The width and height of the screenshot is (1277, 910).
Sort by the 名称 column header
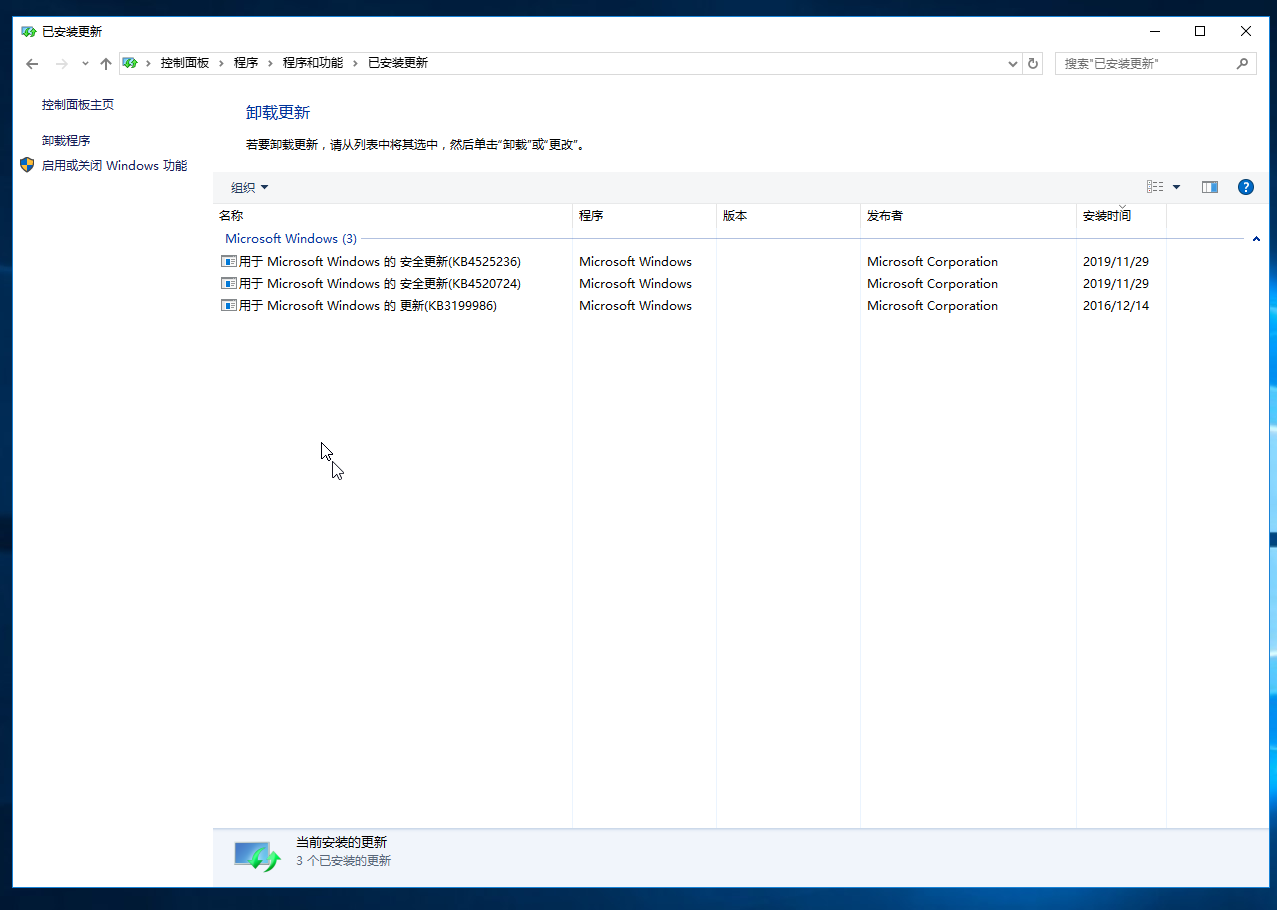pyautogui.click(x=393, y=215)
